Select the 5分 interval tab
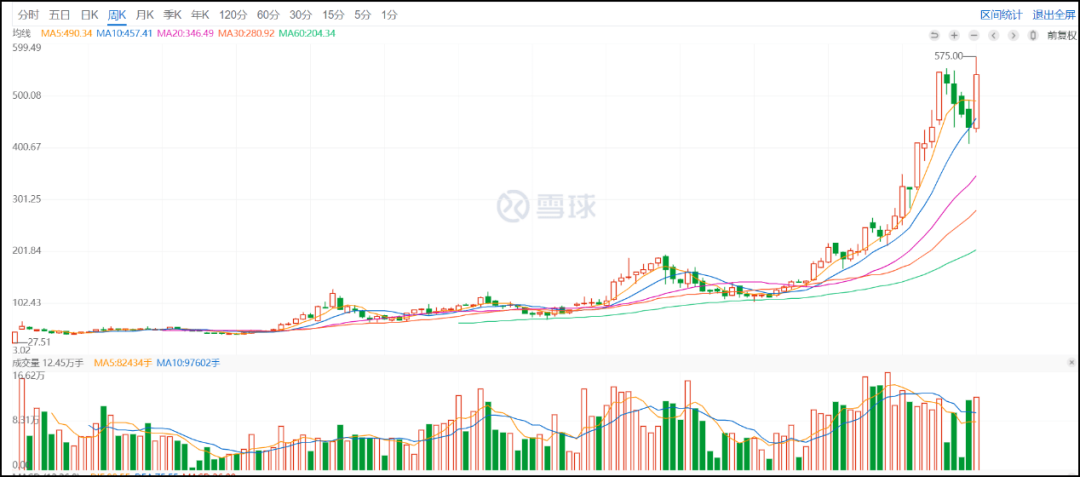1080x477 pixels. click(x=362, y=15)
